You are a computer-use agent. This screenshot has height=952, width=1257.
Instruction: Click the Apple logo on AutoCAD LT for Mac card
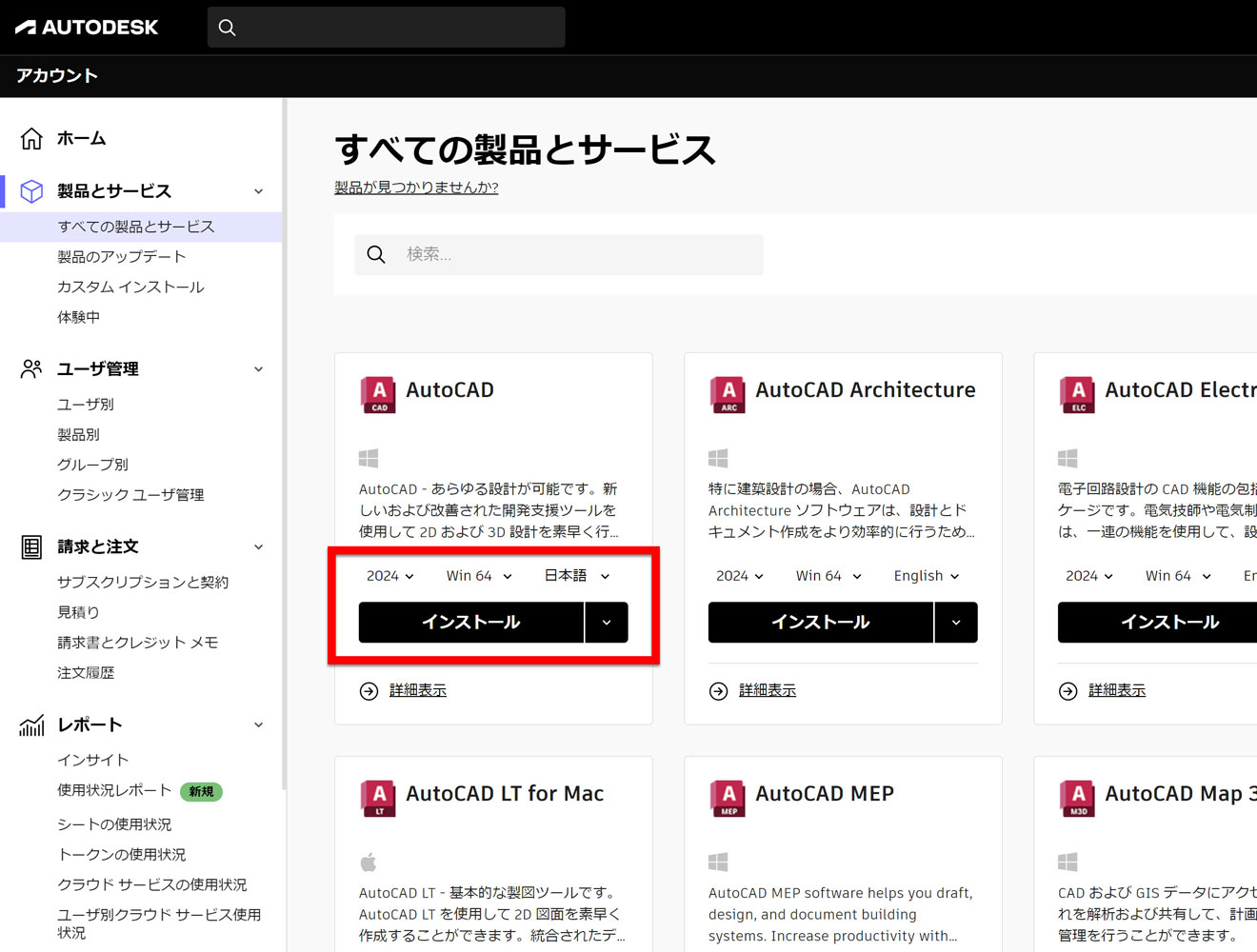pos(369,862)
